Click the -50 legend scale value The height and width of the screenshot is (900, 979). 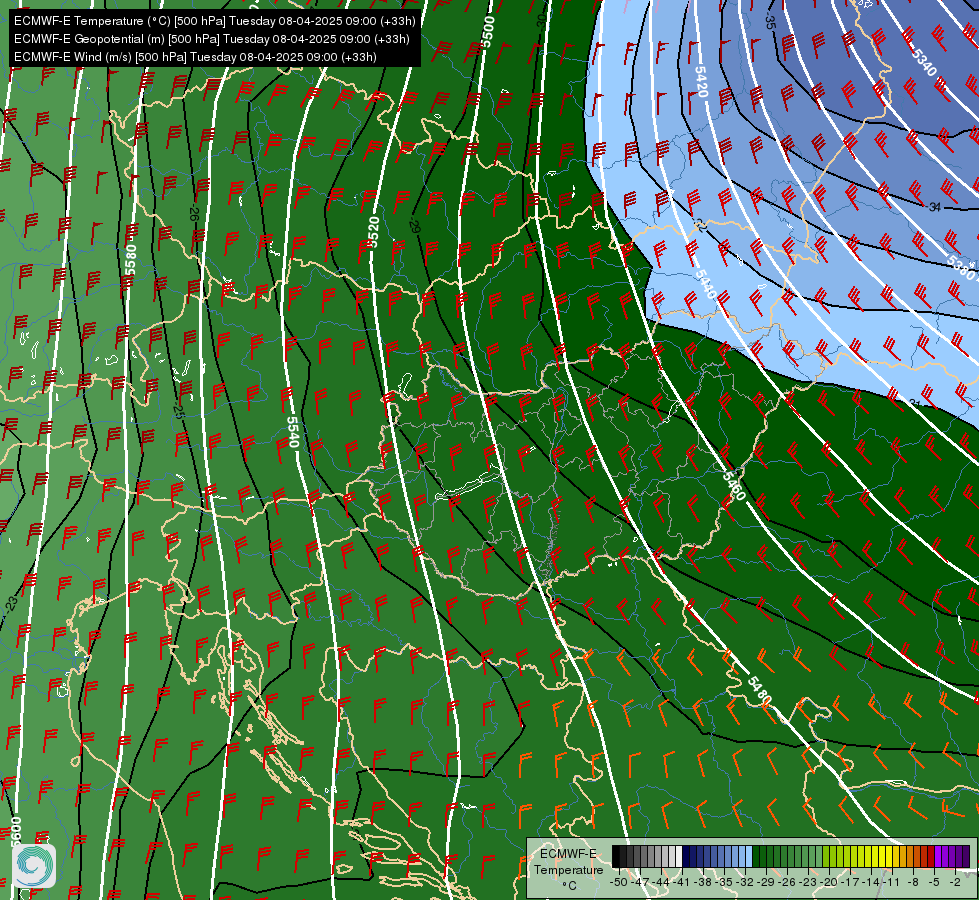pos(619,882)
